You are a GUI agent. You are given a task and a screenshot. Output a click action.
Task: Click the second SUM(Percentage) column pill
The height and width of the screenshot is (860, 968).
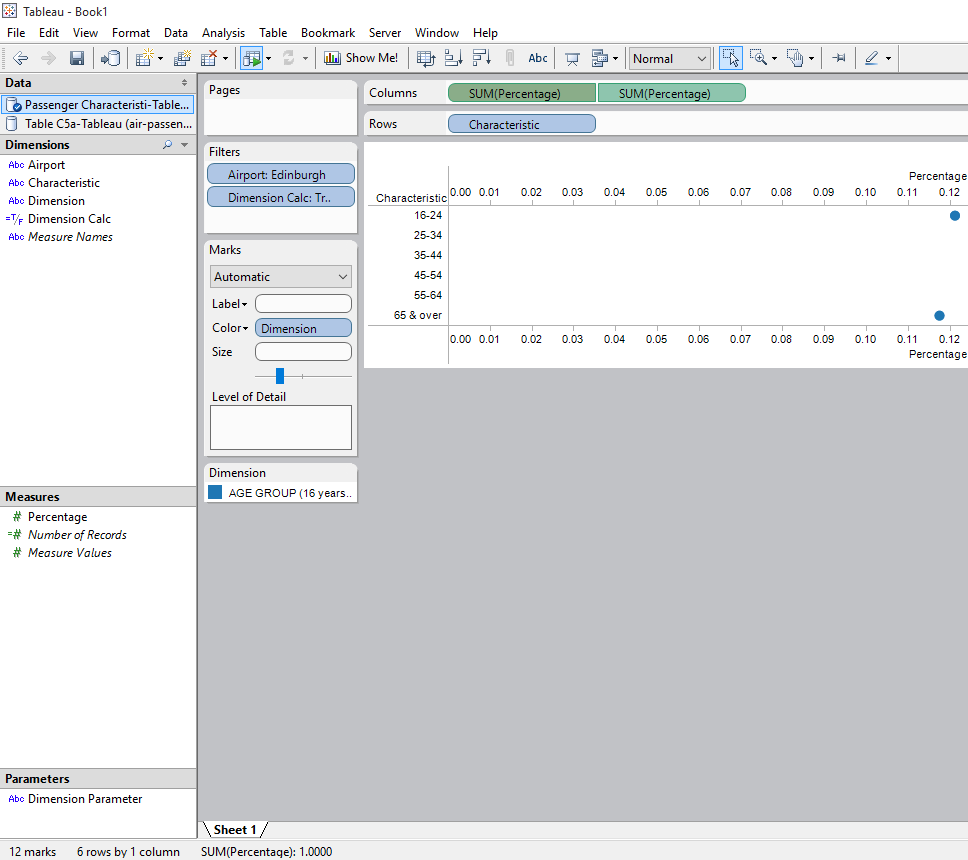[x=672, y=93]
